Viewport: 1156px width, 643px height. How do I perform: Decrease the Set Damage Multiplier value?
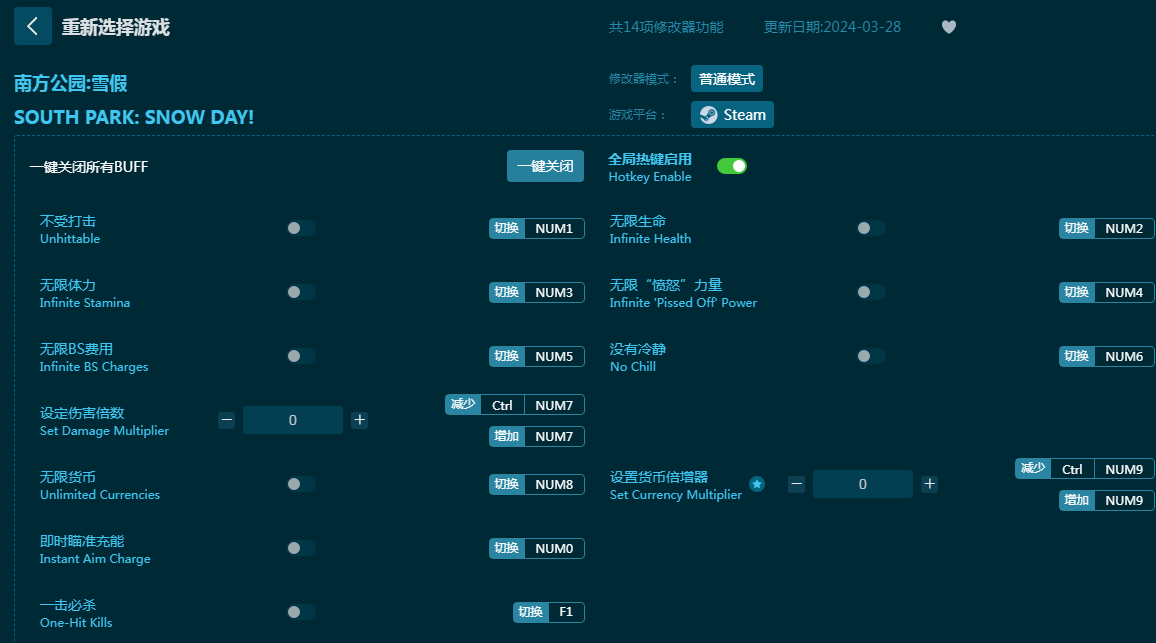point(226,420)
